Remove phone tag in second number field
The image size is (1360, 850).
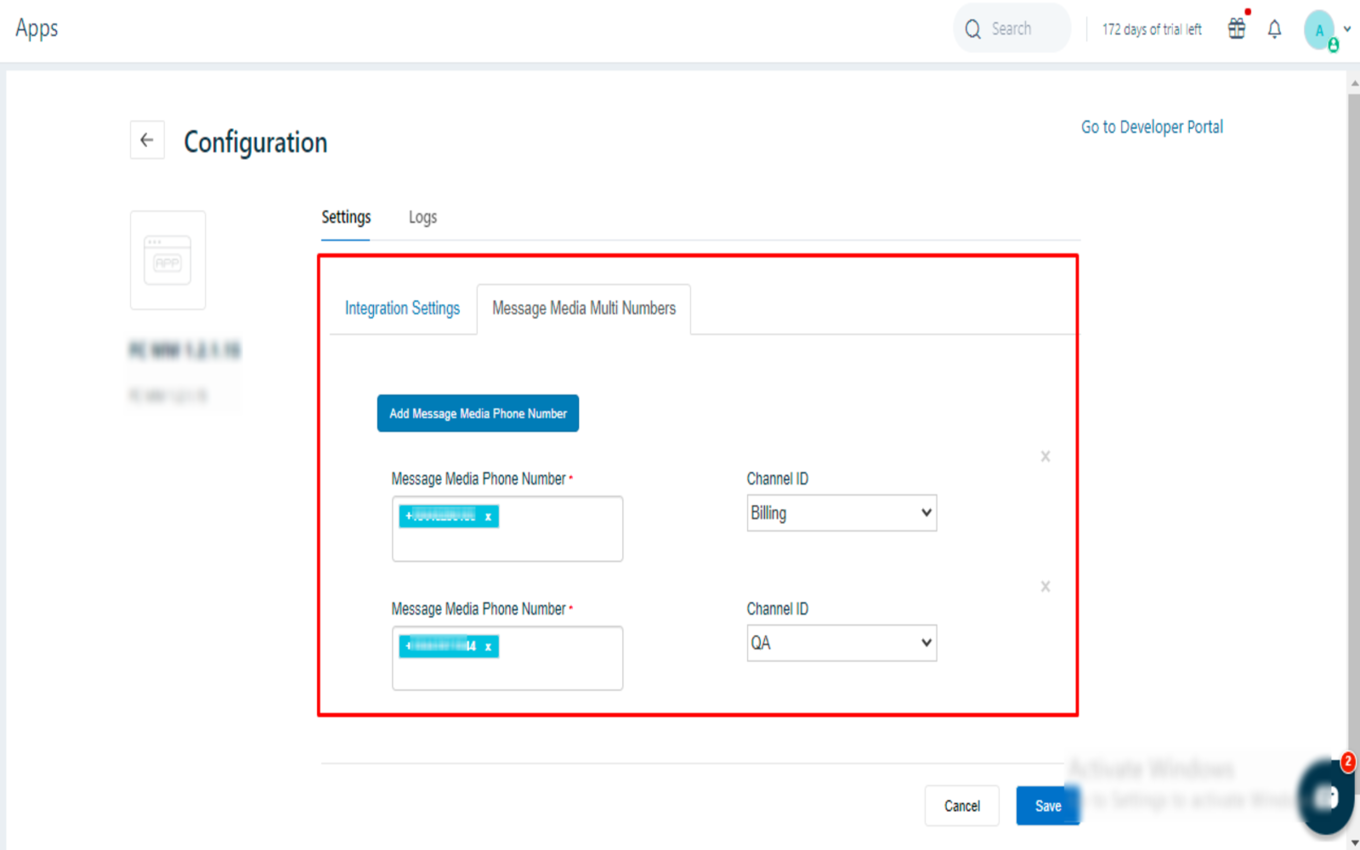(x=488, y=647)
